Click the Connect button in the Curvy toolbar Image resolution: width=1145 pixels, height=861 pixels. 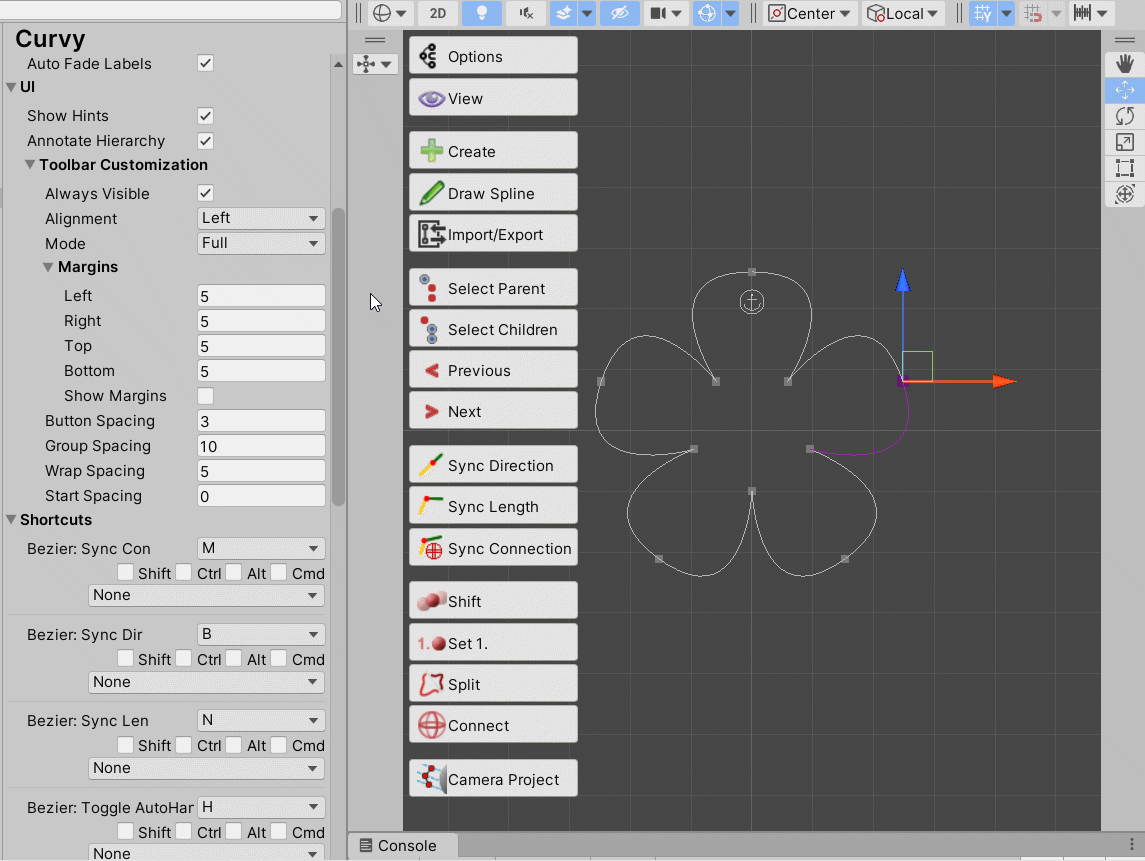[492, 724]
